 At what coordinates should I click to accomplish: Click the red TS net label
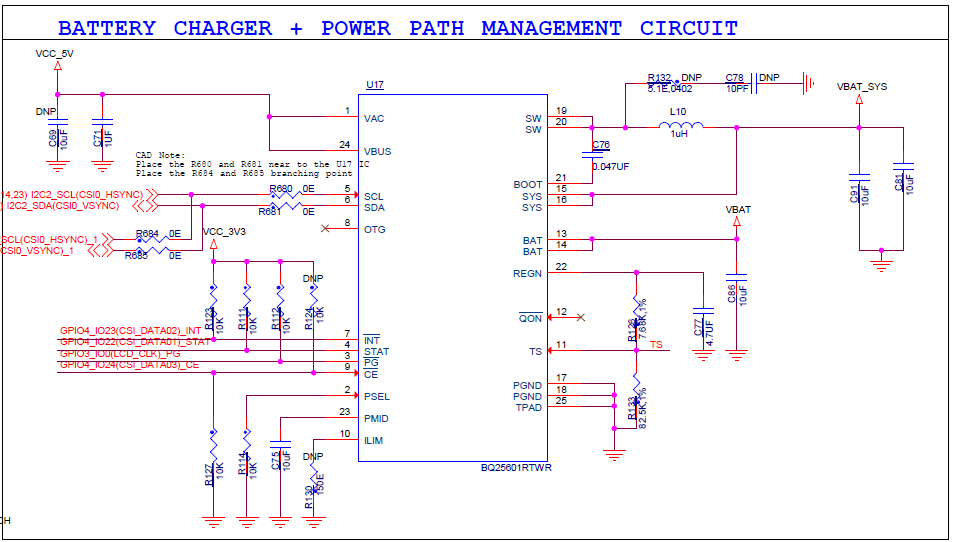(x=656, y=345)
